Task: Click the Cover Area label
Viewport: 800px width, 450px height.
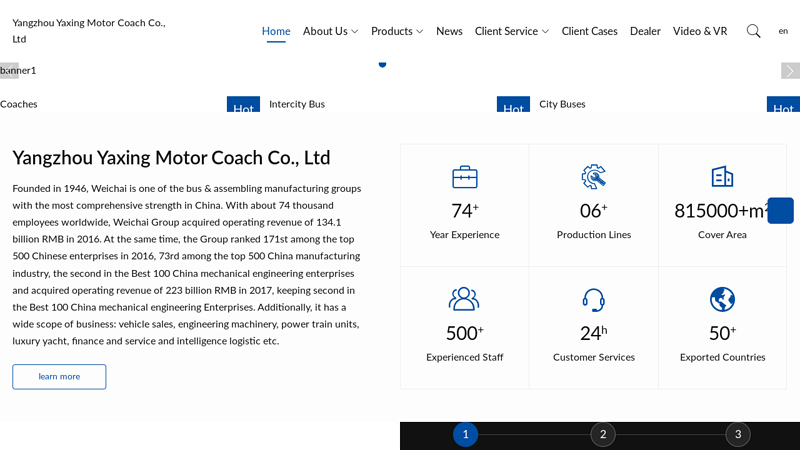Action: coord(722,235)
